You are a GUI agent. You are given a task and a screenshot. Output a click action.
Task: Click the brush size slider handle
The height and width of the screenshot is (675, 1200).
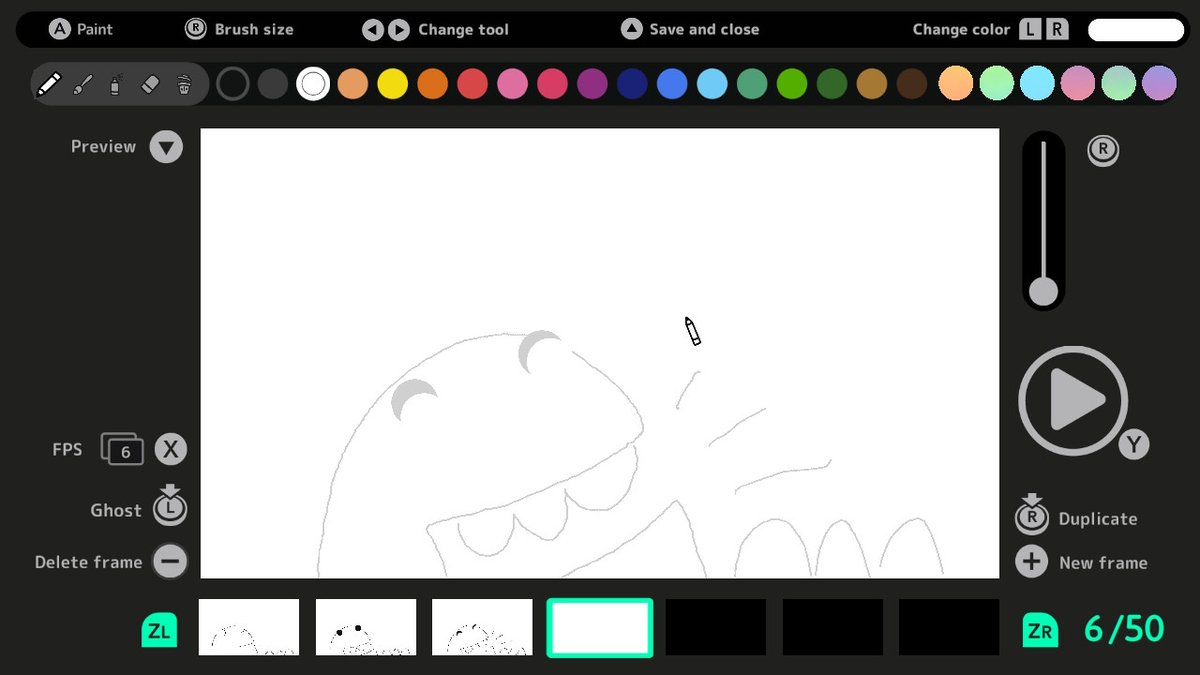[x=1044, y=292]
